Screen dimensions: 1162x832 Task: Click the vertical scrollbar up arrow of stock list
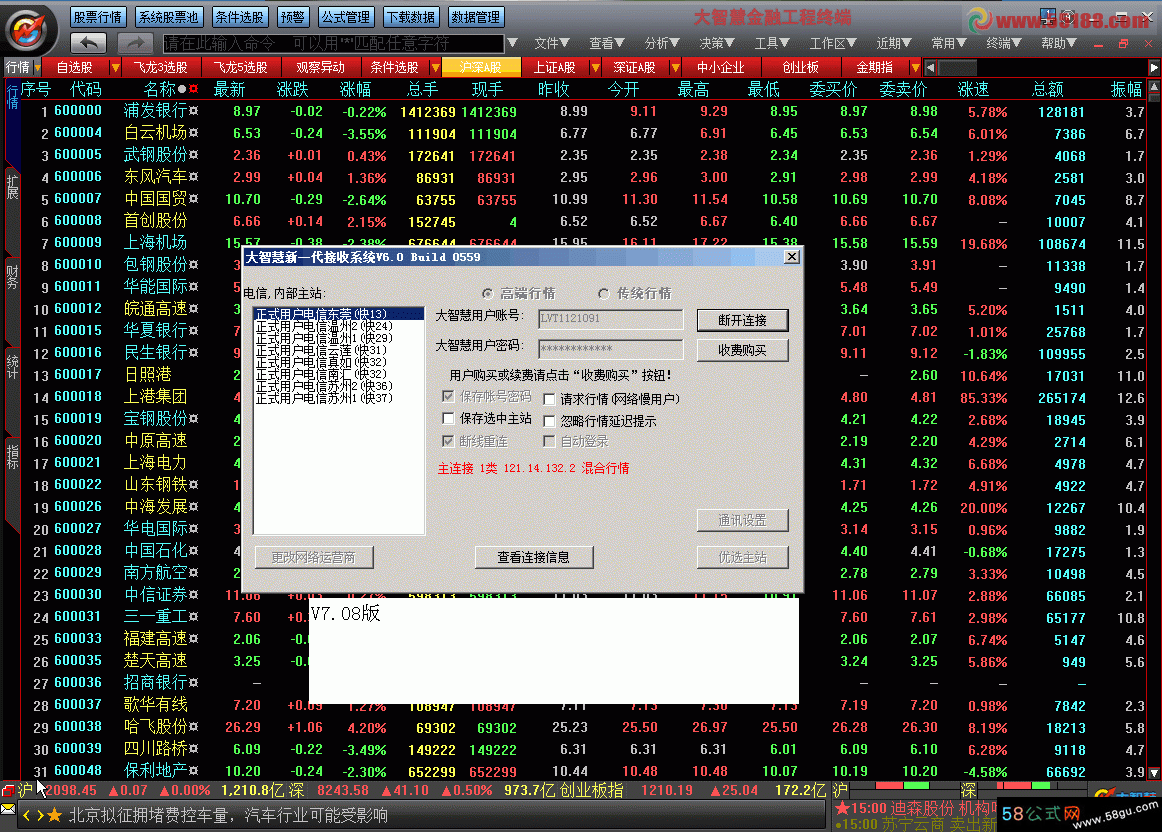(1155, 87)
